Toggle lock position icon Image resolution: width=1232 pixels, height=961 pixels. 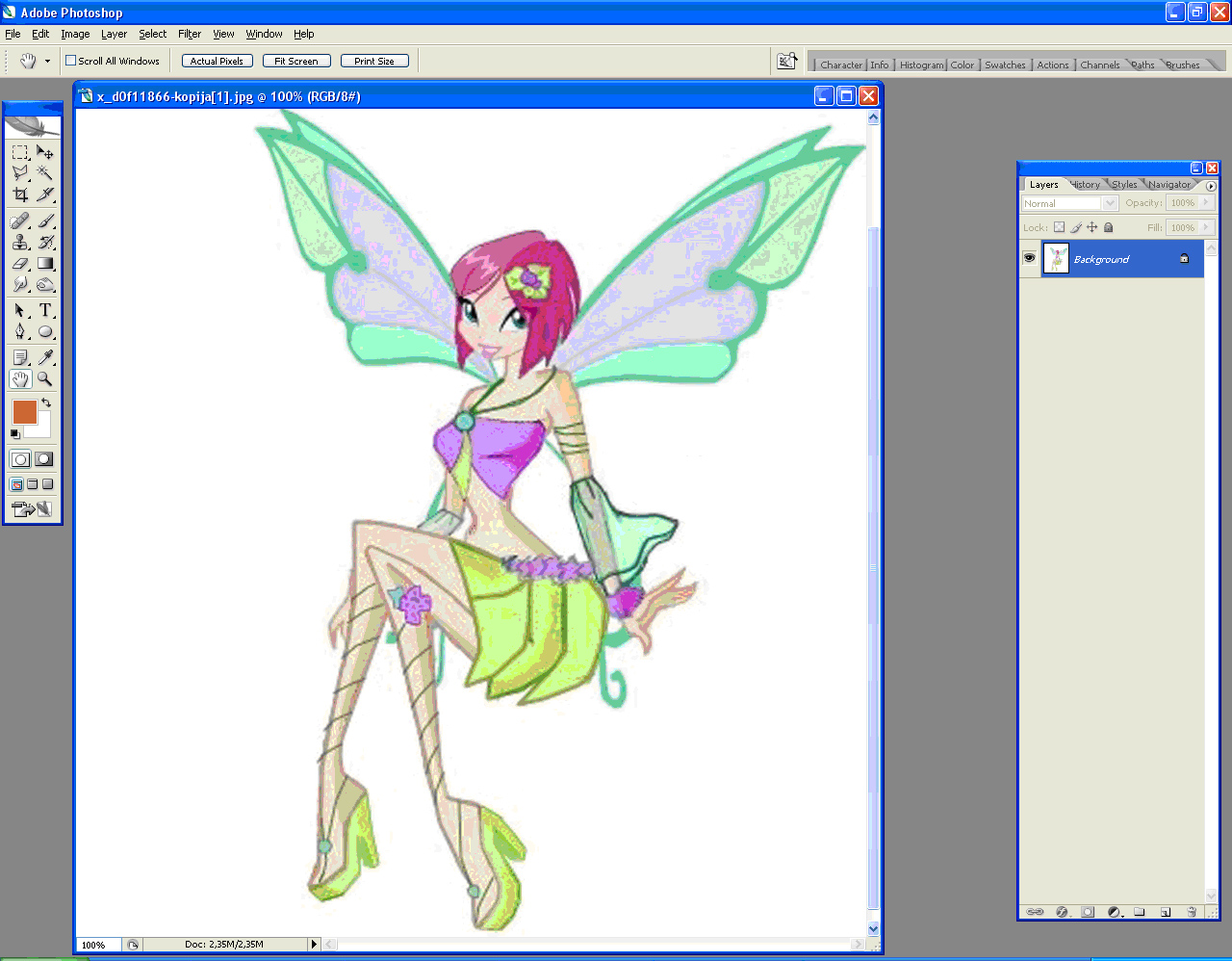[x=1091, y=227]
